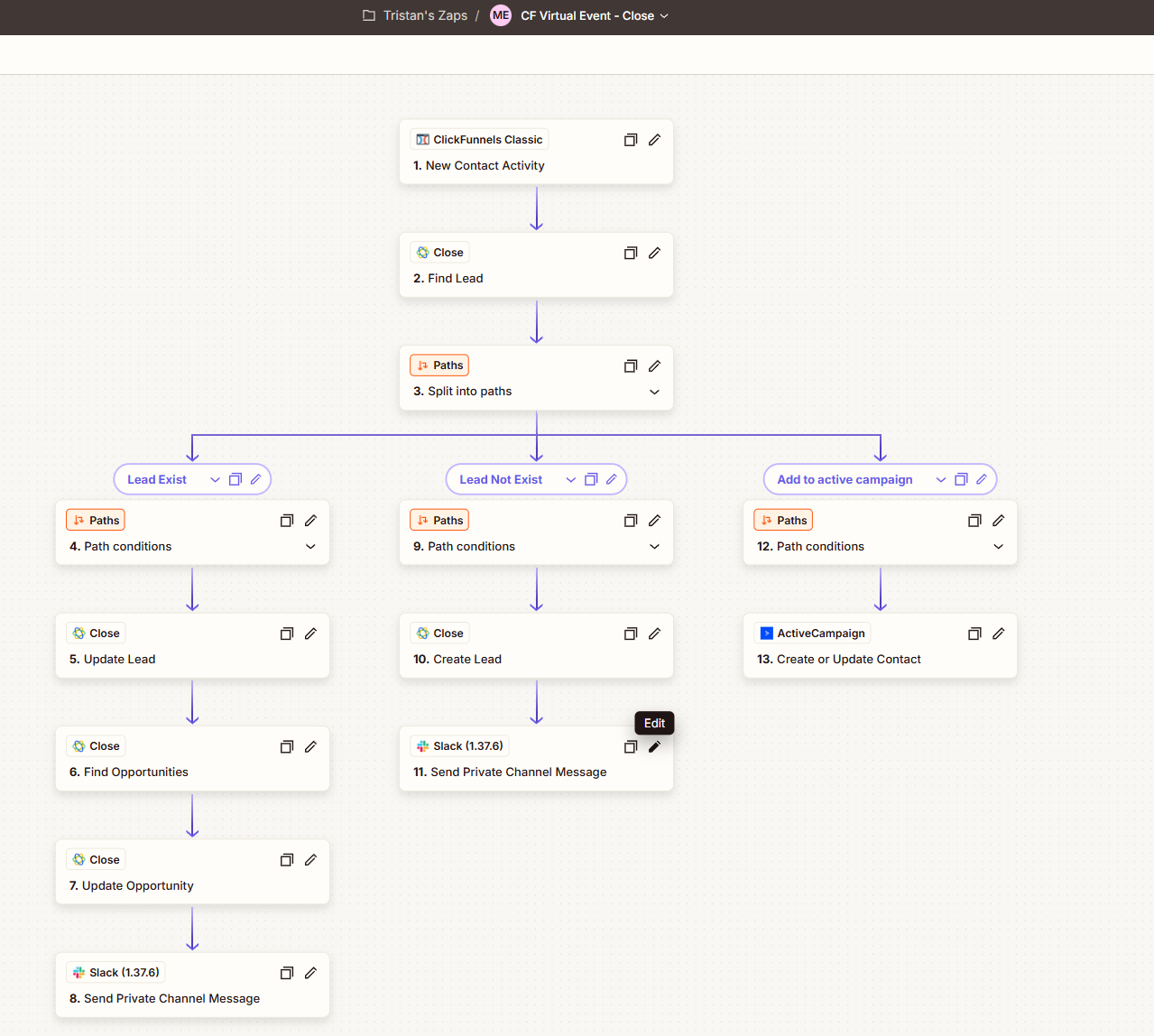Open the Lead Not Exist path dropdown
Viewport: 1154px width, 1036px height.
tap(570, 480)
